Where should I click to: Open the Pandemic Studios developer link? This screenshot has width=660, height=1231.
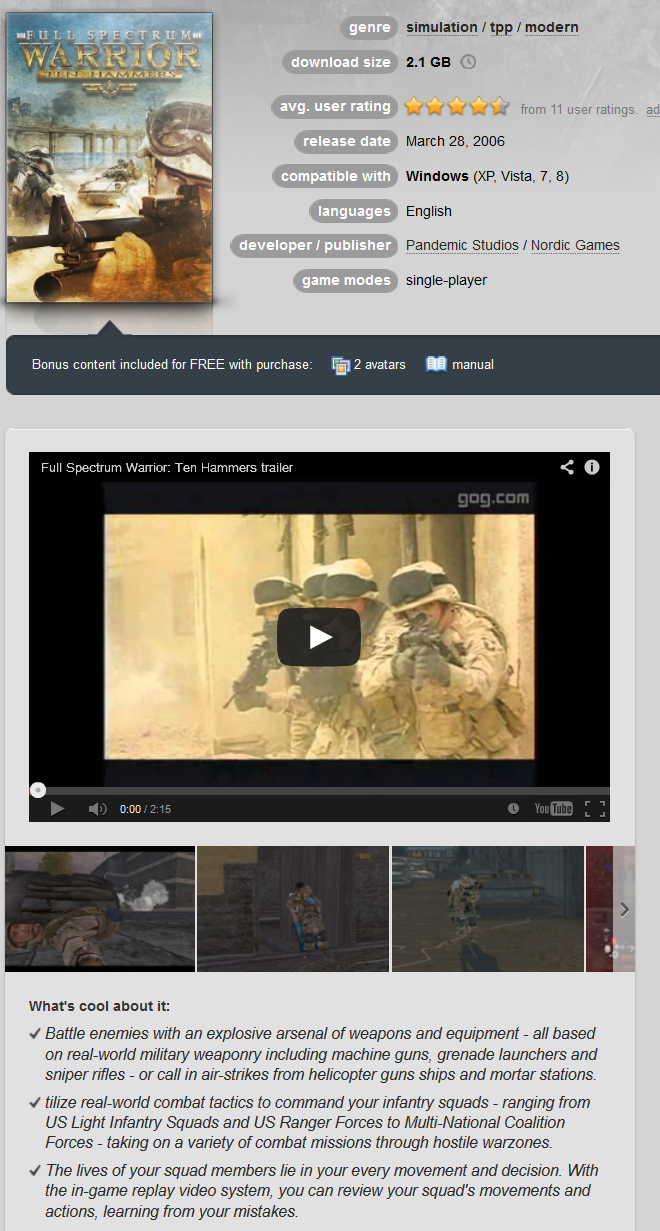tap(462, 245)
